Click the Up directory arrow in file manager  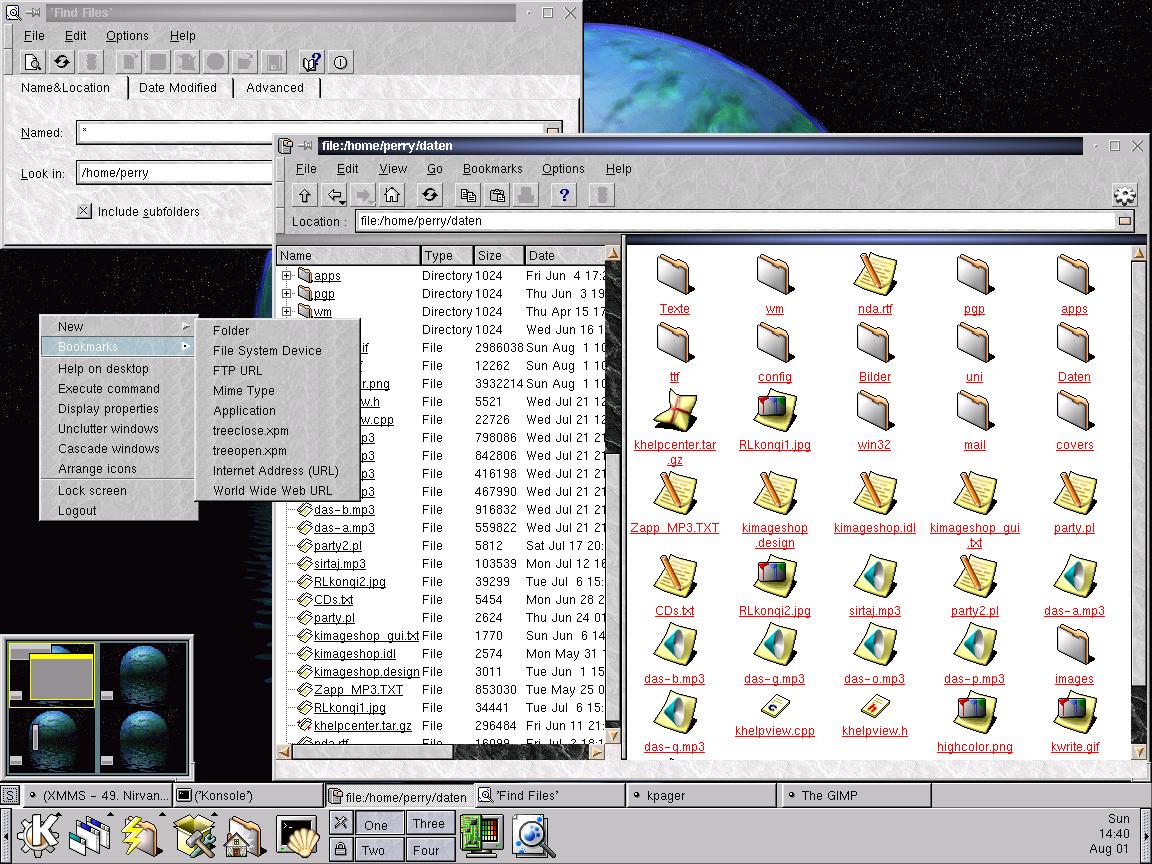305,195
